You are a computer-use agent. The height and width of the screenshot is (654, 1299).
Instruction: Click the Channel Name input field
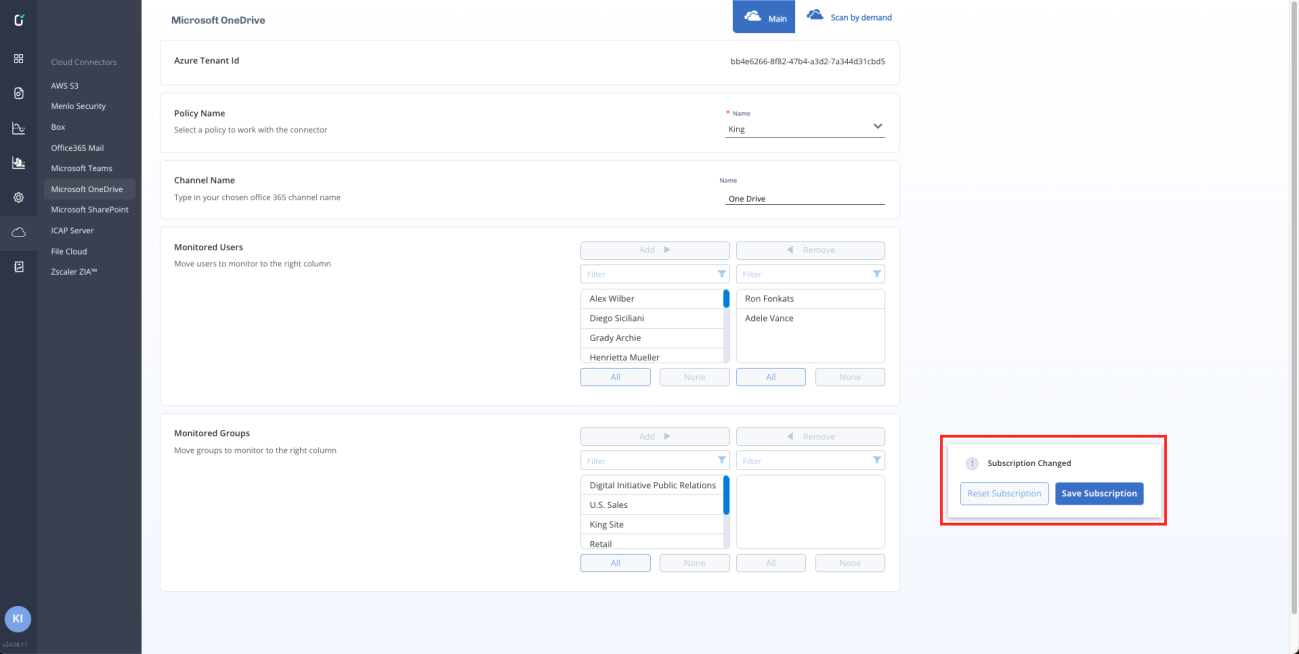pos(805,198)
